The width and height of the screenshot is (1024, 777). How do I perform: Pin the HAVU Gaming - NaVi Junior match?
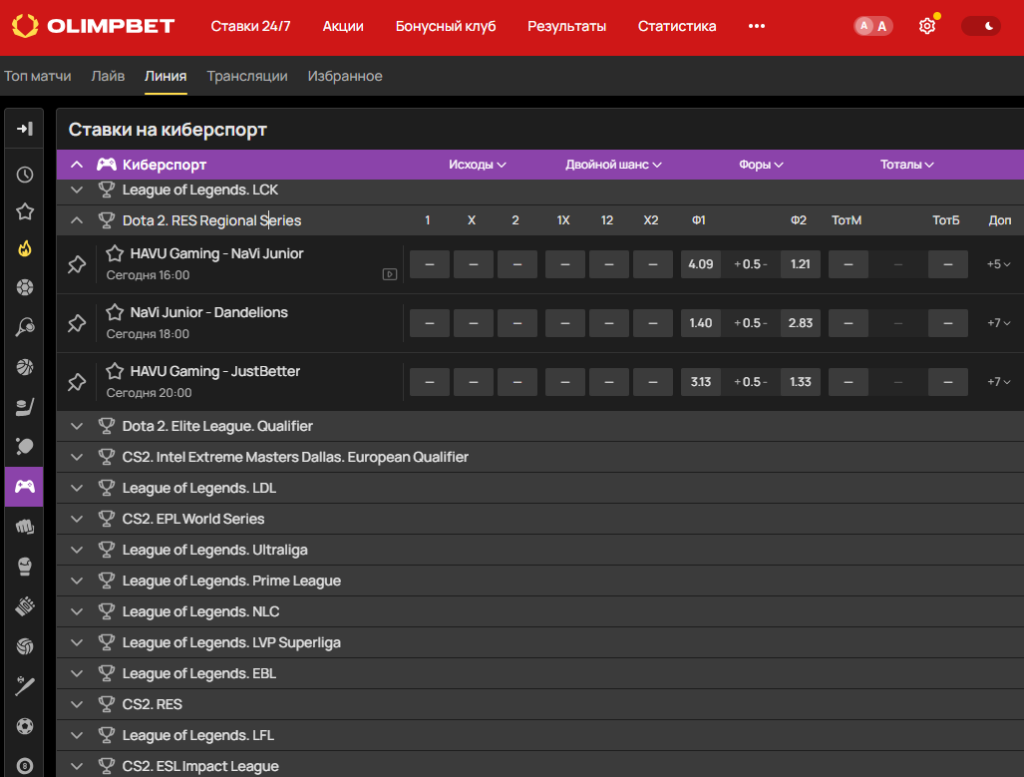click(77, 264)
